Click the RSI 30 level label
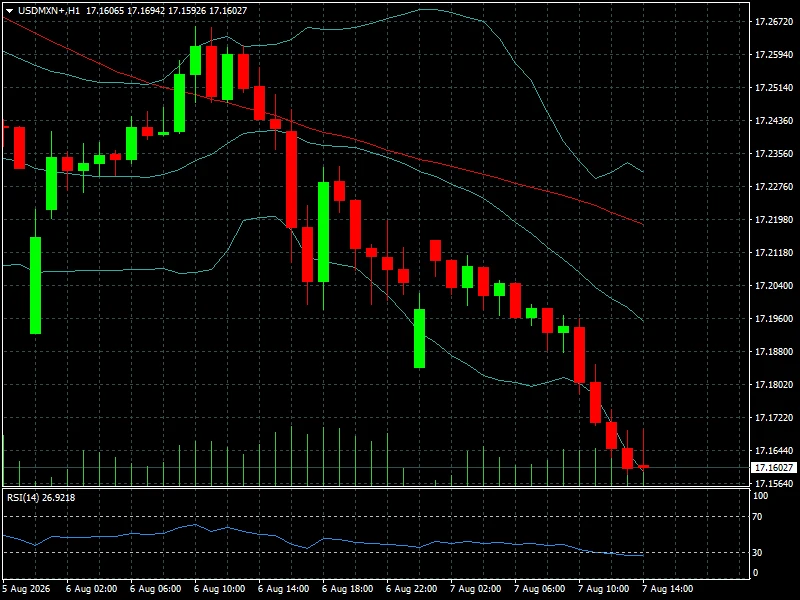The height and width of the screenshot is (600, 800). click(x=758, y=553)
